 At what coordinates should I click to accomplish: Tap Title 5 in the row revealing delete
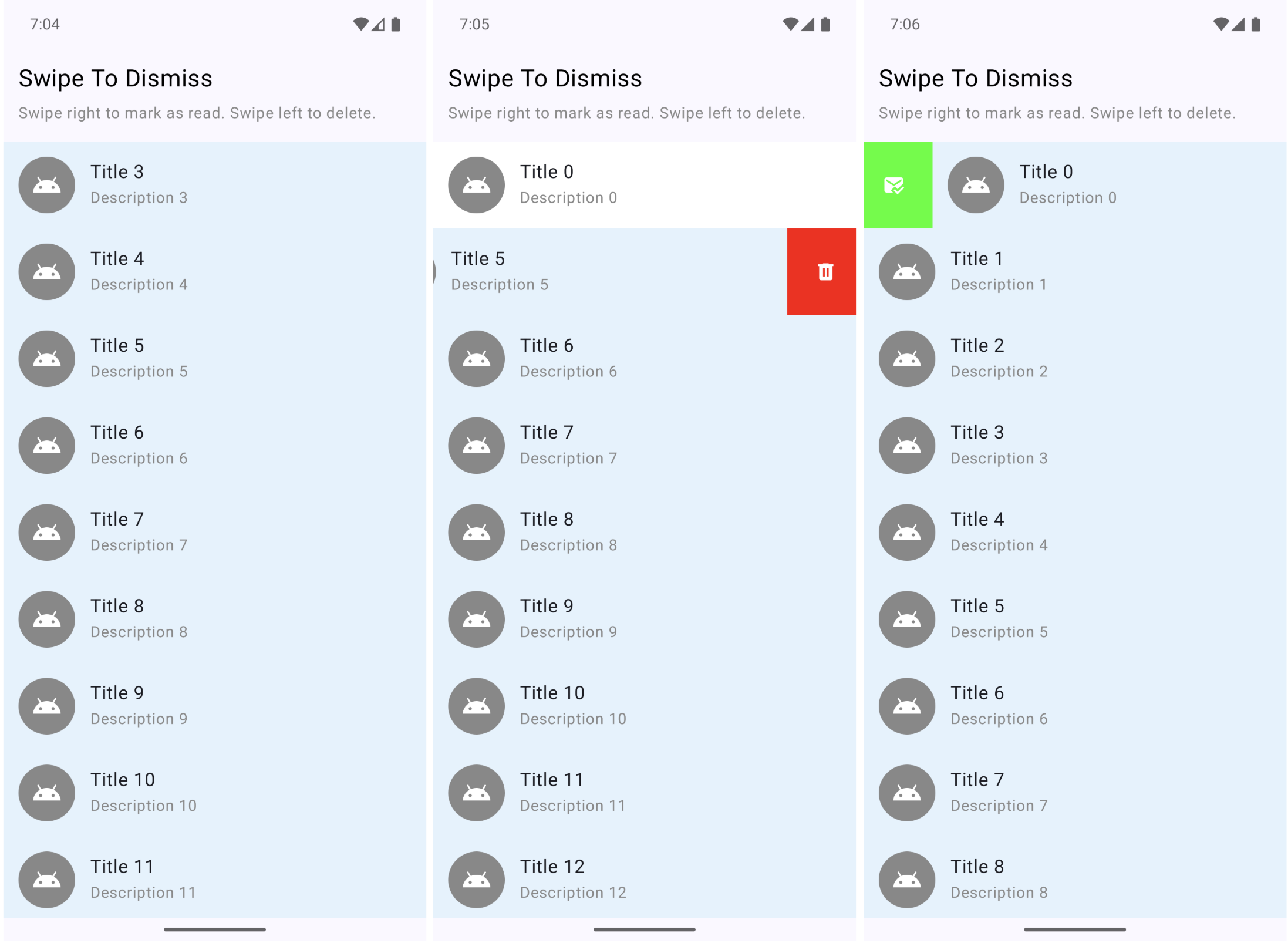tap(478, 259)
